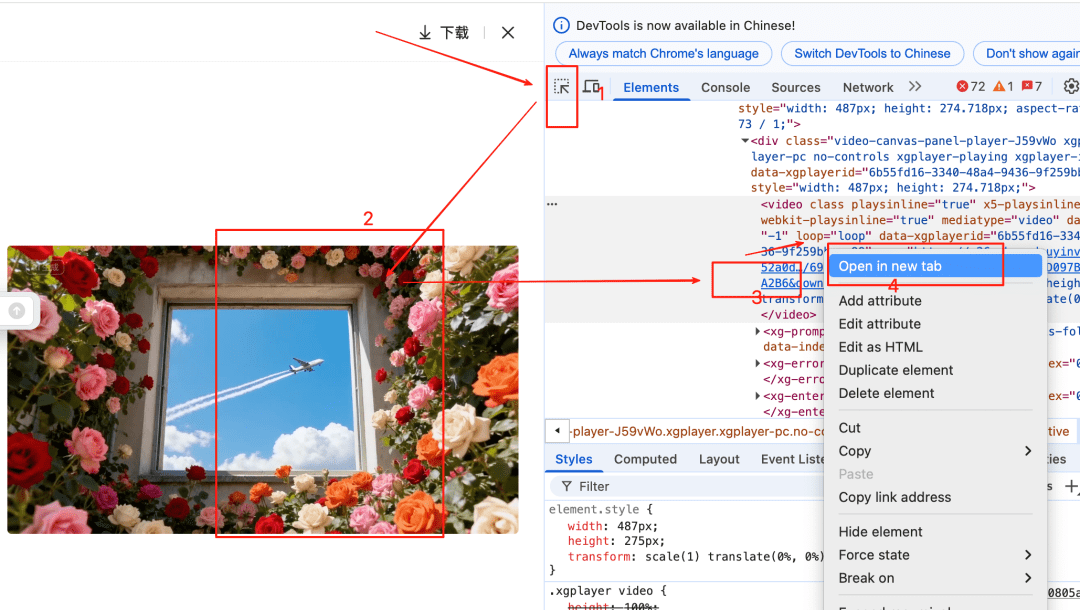Click the up-arrow button left of video
Image resolution: width=1080 pixels, height=610 pixels.
[x=17, y=311]
